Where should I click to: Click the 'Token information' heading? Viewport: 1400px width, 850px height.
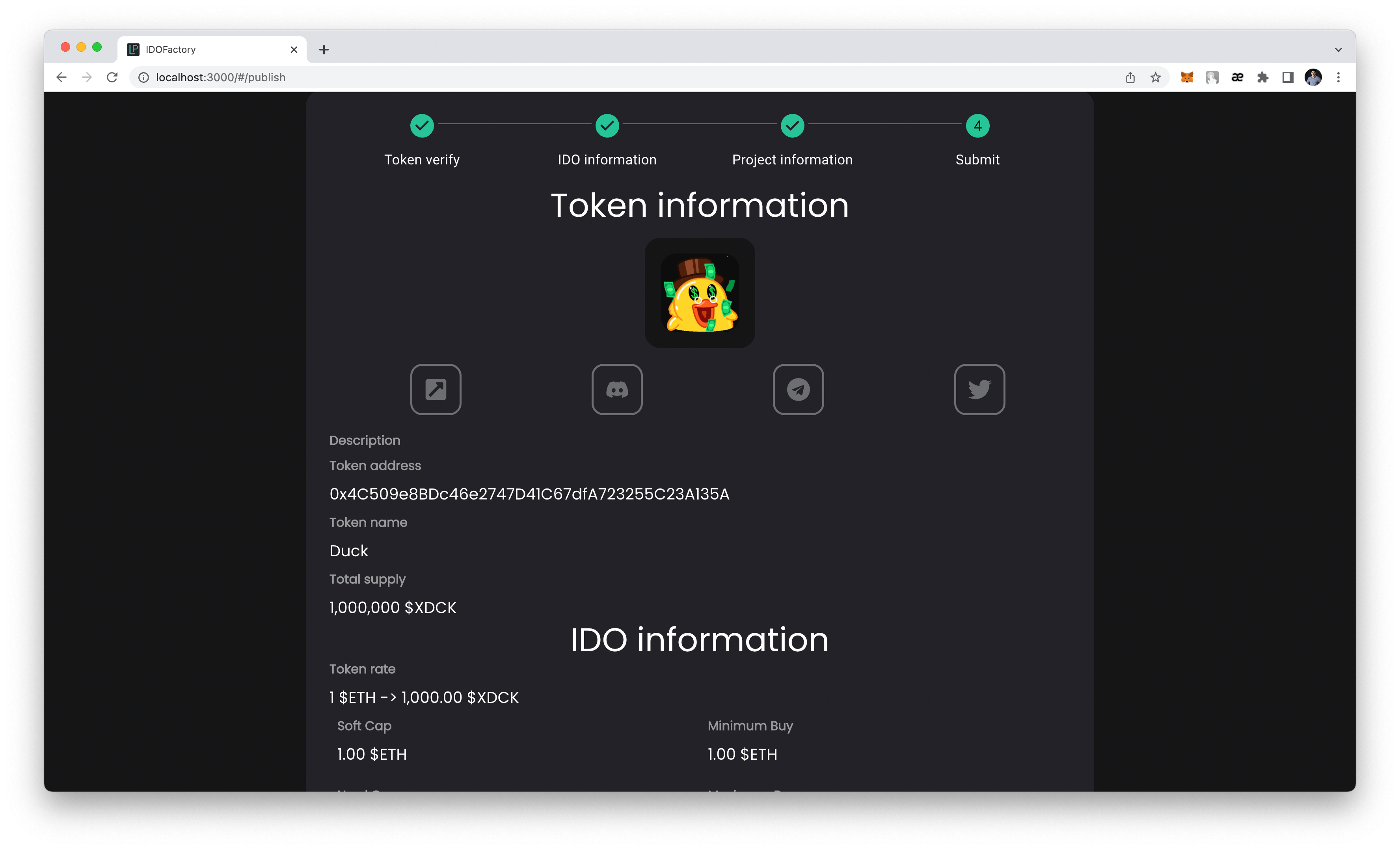[700, 205]
